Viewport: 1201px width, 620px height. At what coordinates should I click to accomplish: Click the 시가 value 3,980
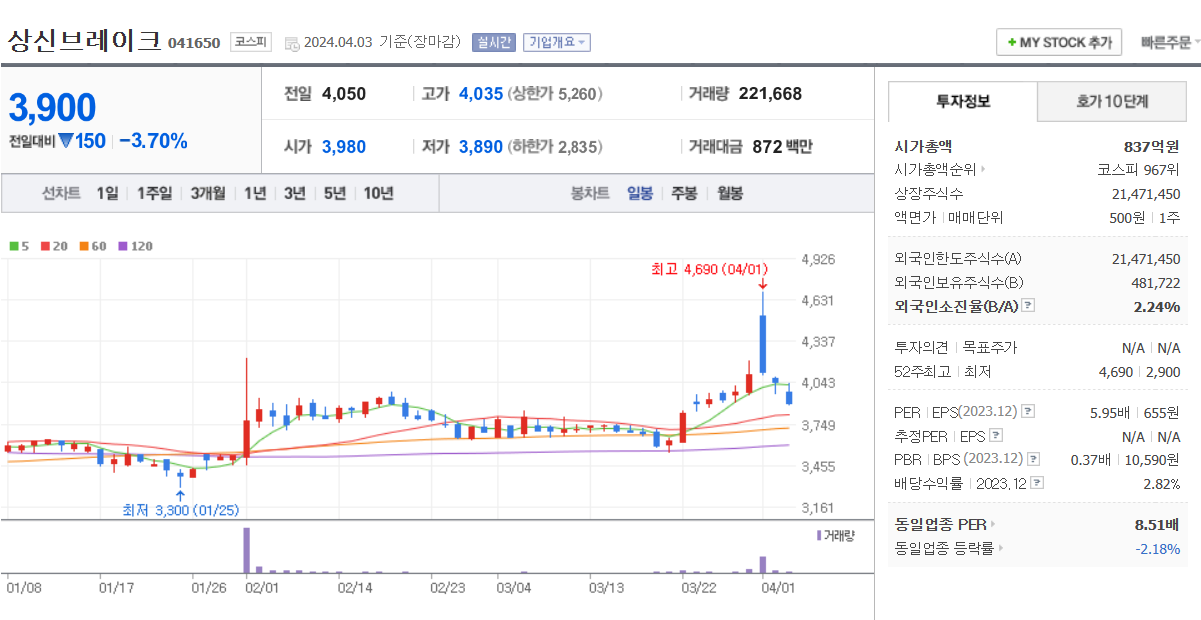coord(344,146)
